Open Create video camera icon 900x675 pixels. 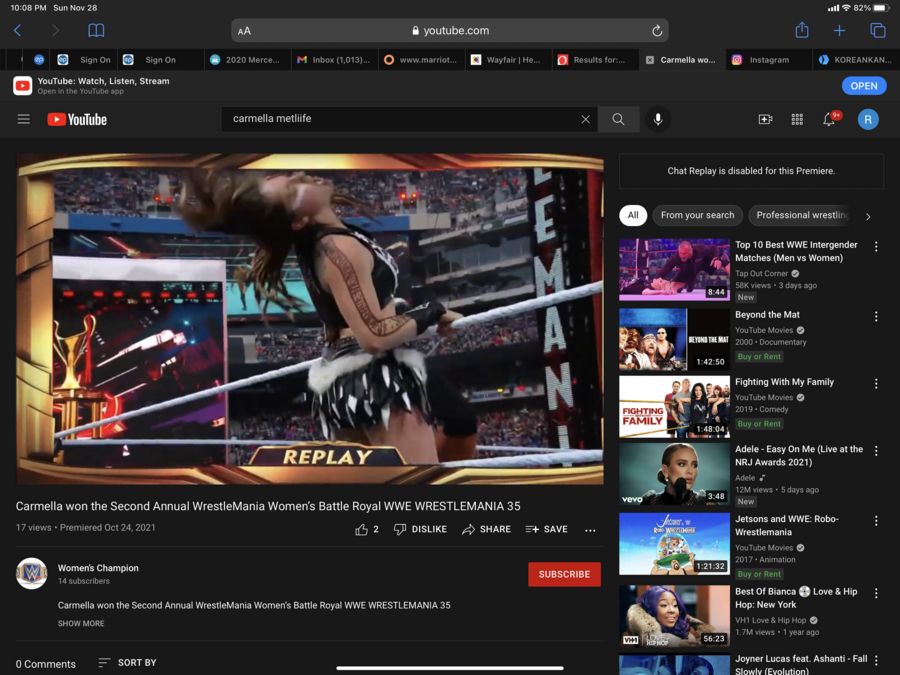click(765, 119)
